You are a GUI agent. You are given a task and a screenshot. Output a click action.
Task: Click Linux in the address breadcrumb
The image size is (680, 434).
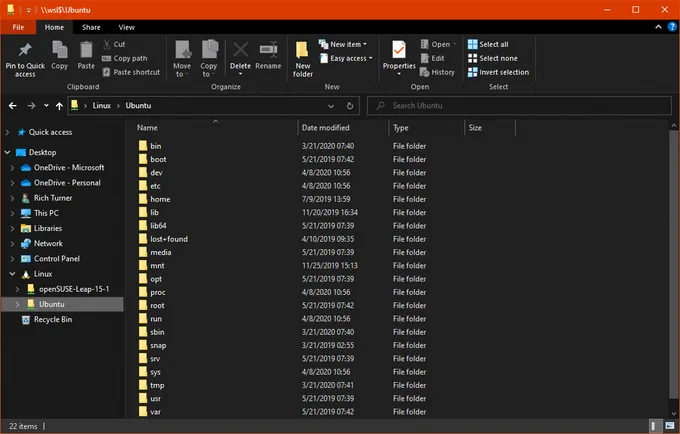point(101,105)
